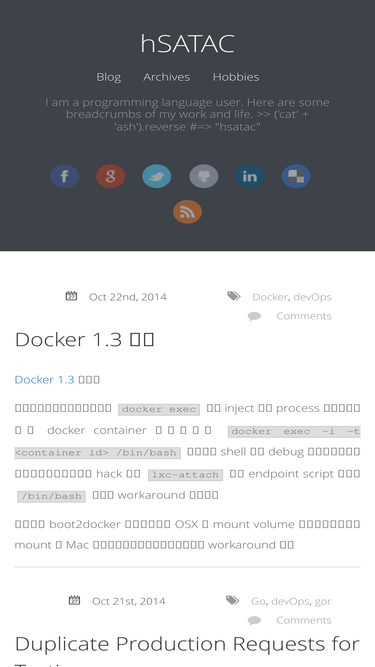Open the Facebook profile icon
This screenshot has width=375, height=667.
[64, 176]
